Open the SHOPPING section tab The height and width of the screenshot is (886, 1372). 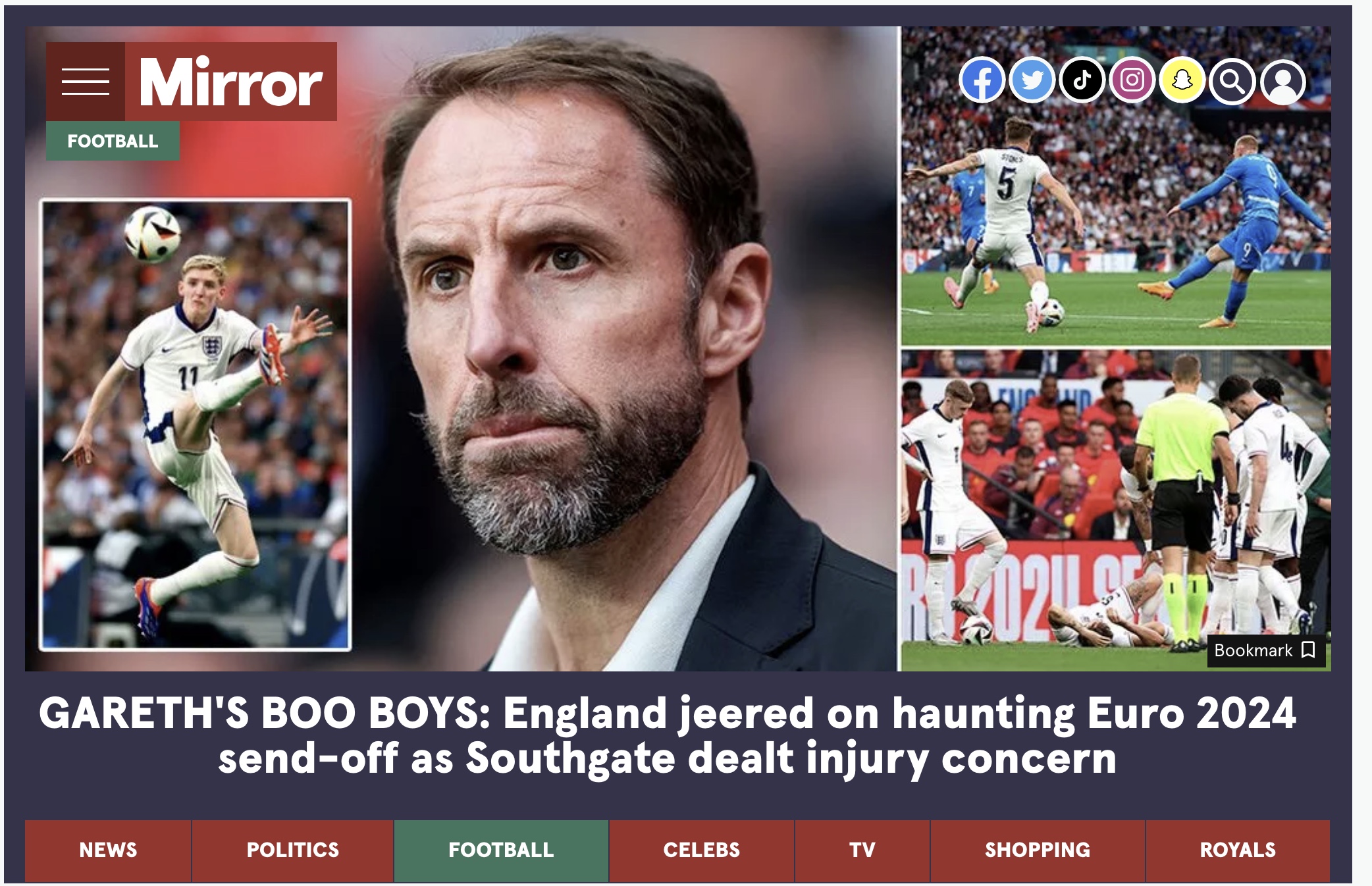tap(1038, 850)
